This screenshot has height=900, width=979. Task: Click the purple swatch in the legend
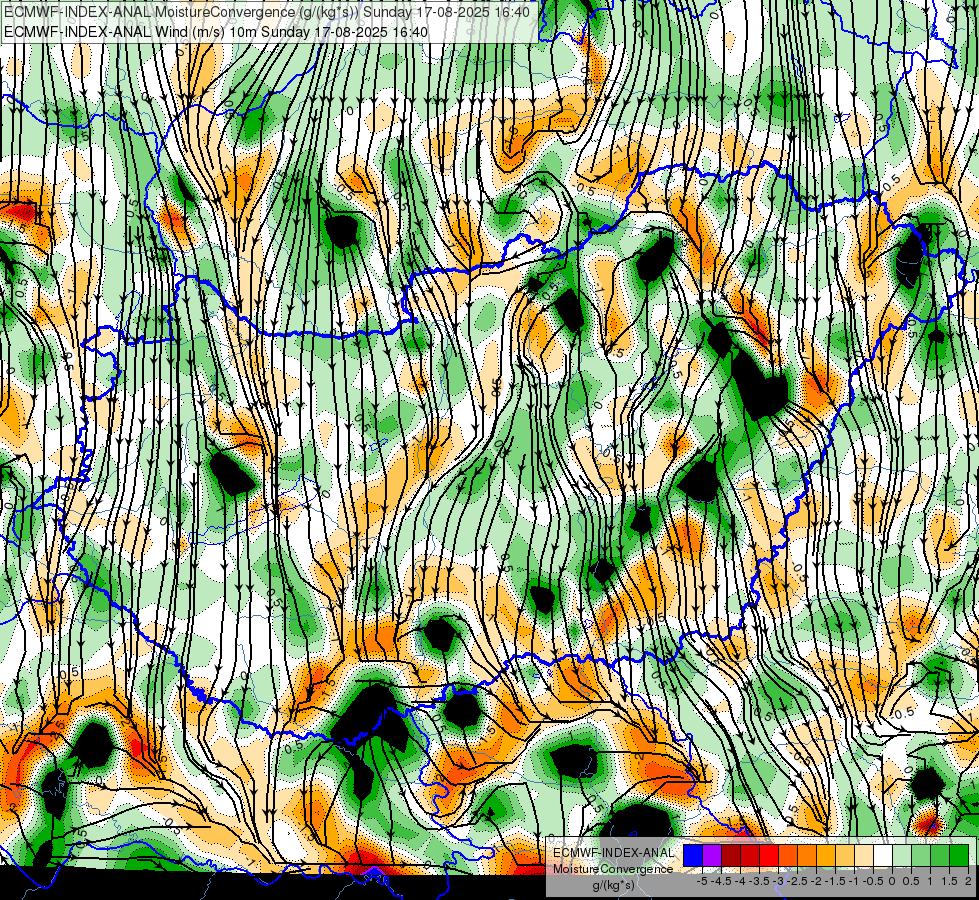(x=712, y=856)
